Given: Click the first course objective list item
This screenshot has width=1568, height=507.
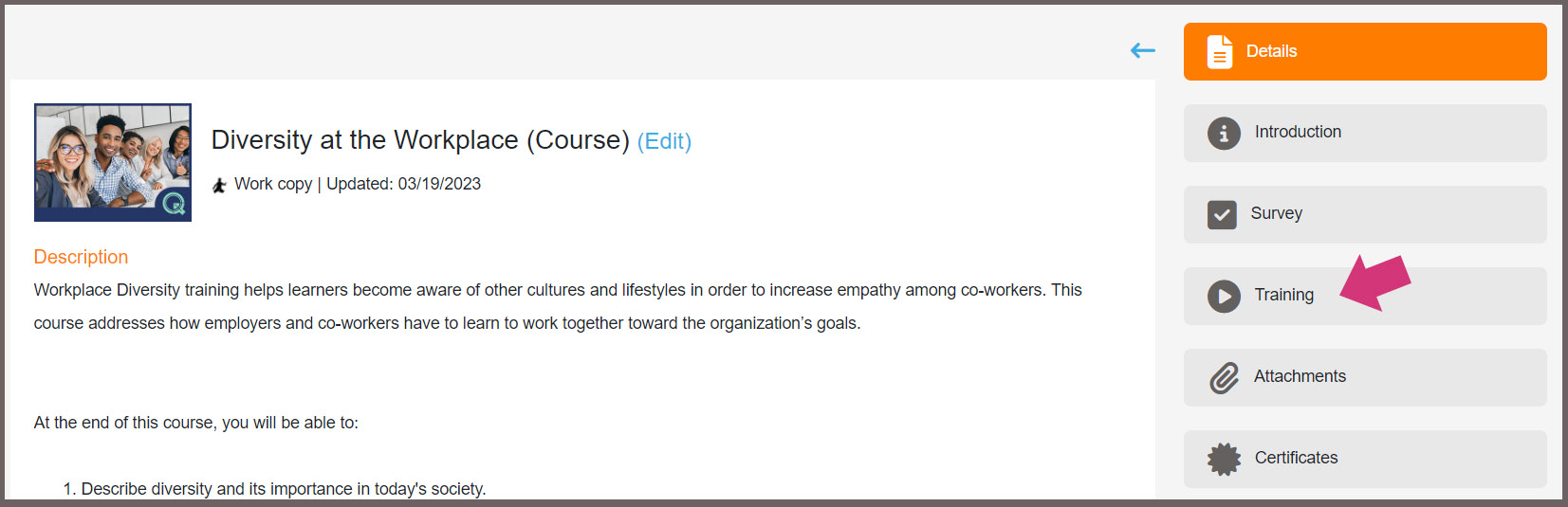Looking at the screenshot, I should (274, 489).
